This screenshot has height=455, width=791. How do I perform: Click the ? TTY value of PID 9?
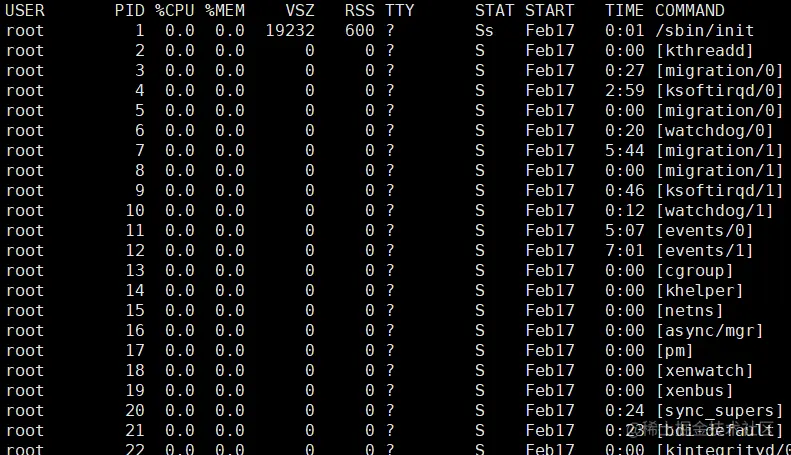coord(389,191)
